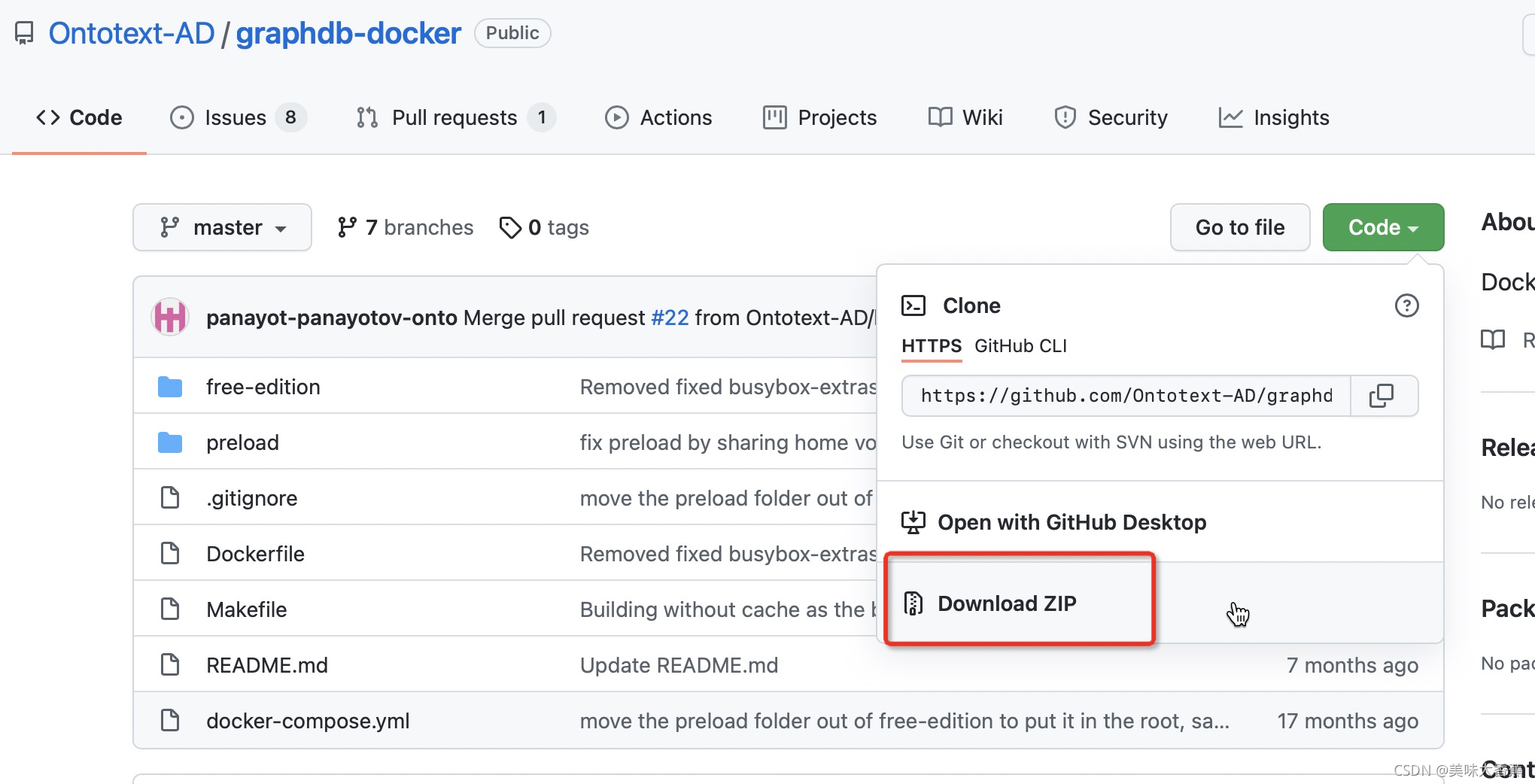Click the Issues count badge 8
The height and width of the screenshot is (784, 1535).
(x=290, y=117)
